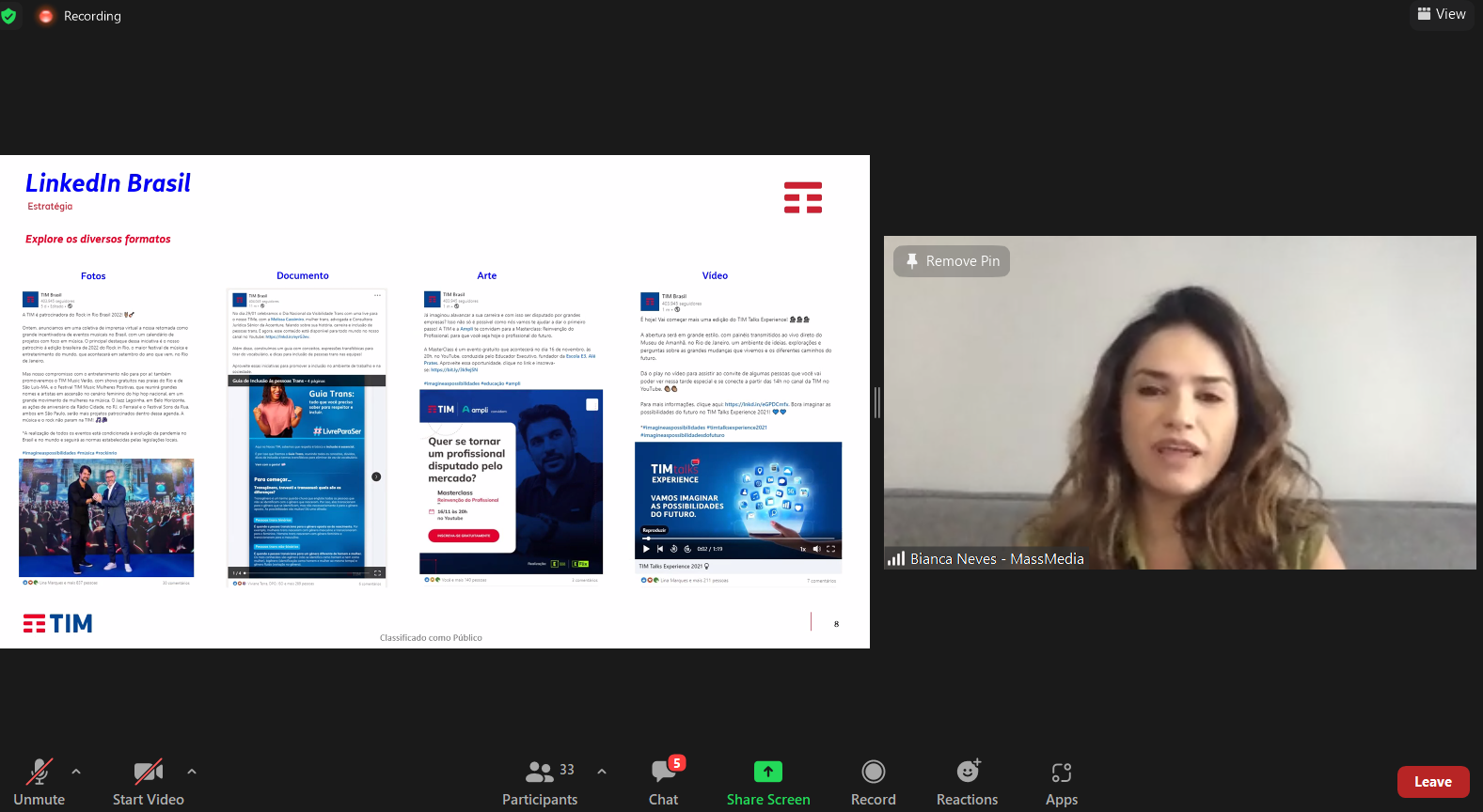This screenshot has width=1483, height=812.
Task: Click the link in the Video post text
Action: tap(756, 404)
